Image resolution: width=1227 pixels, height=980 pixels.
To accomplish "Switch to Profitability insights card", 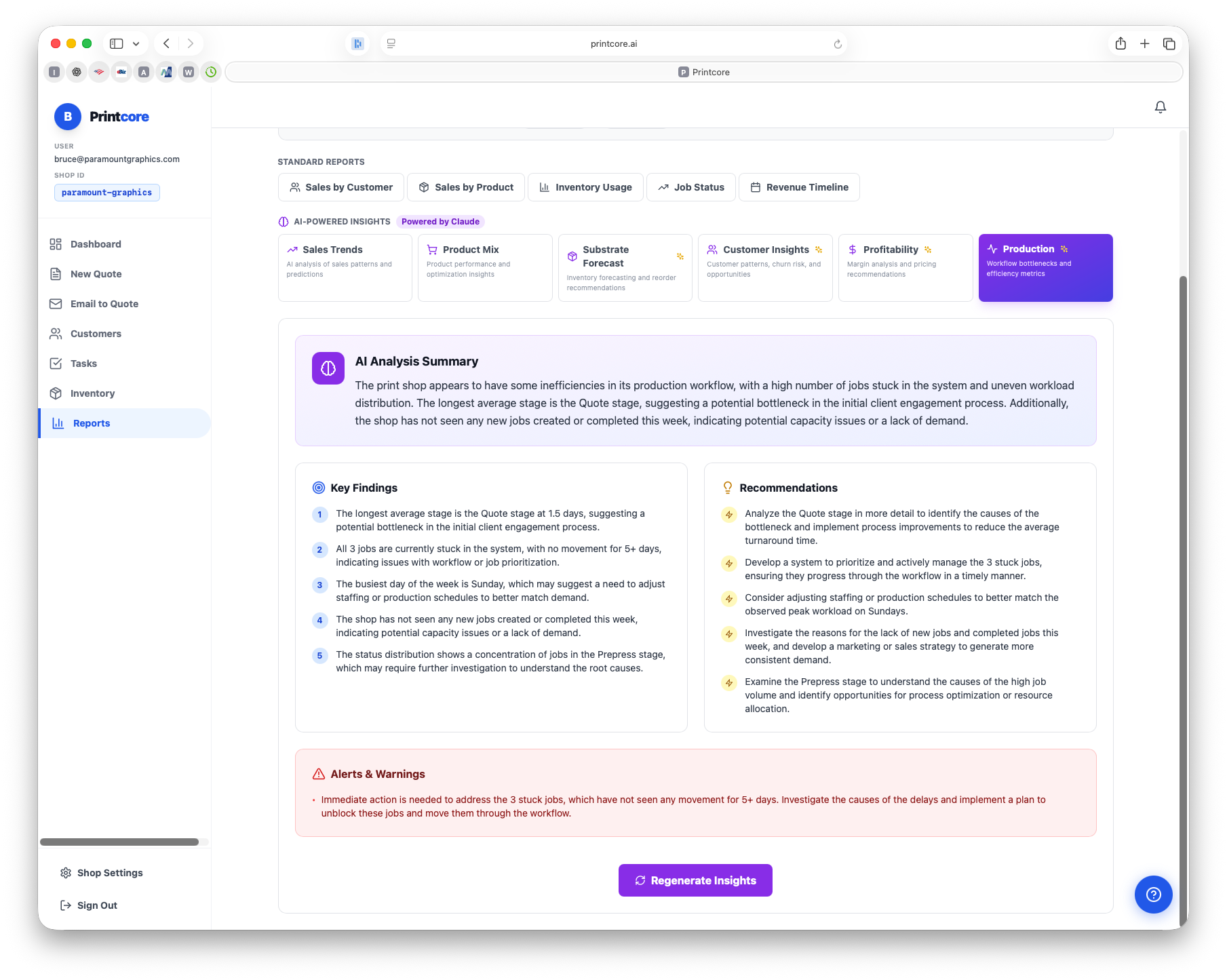I will (x=905, y=268).
